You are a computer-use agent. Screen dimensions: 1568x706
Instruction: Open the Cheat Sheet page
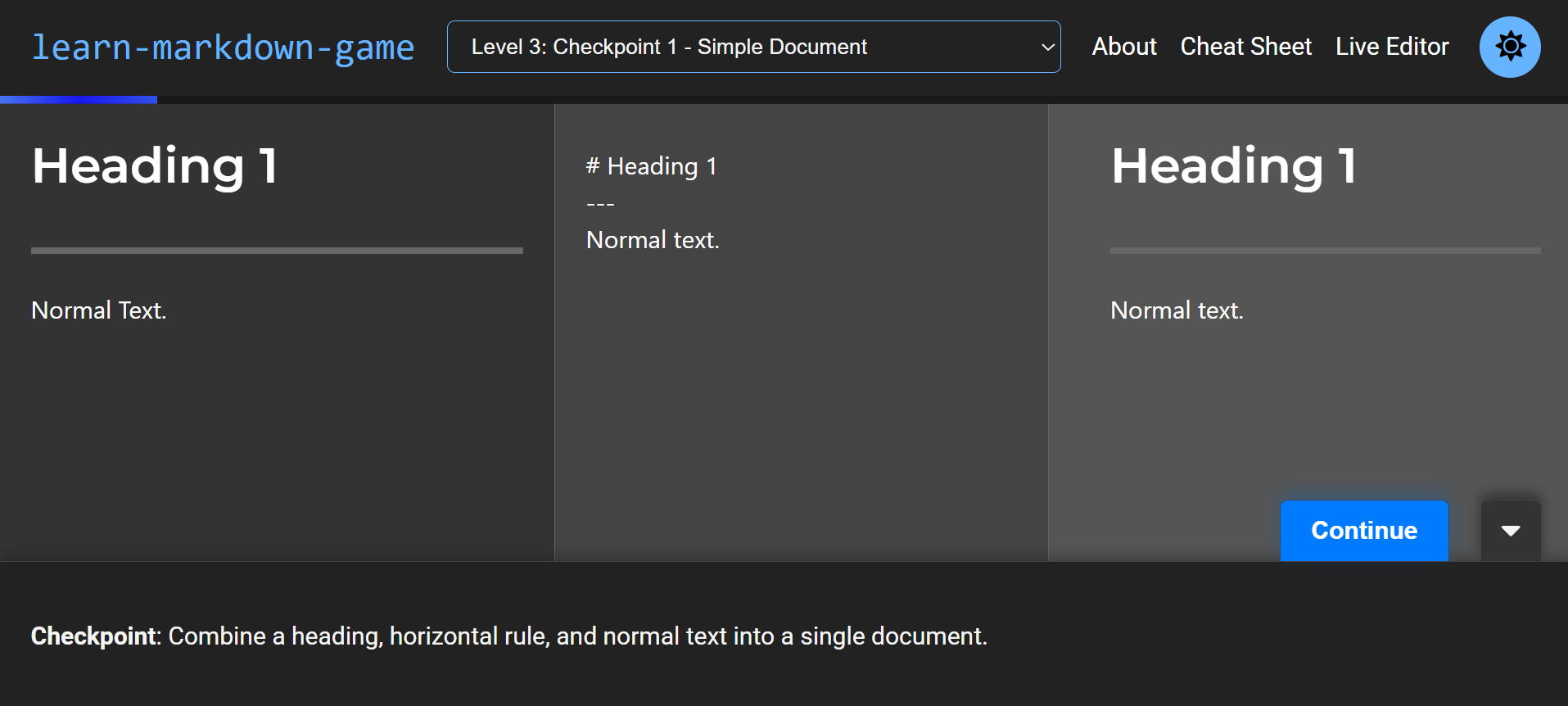click(x=1245, y=47)
